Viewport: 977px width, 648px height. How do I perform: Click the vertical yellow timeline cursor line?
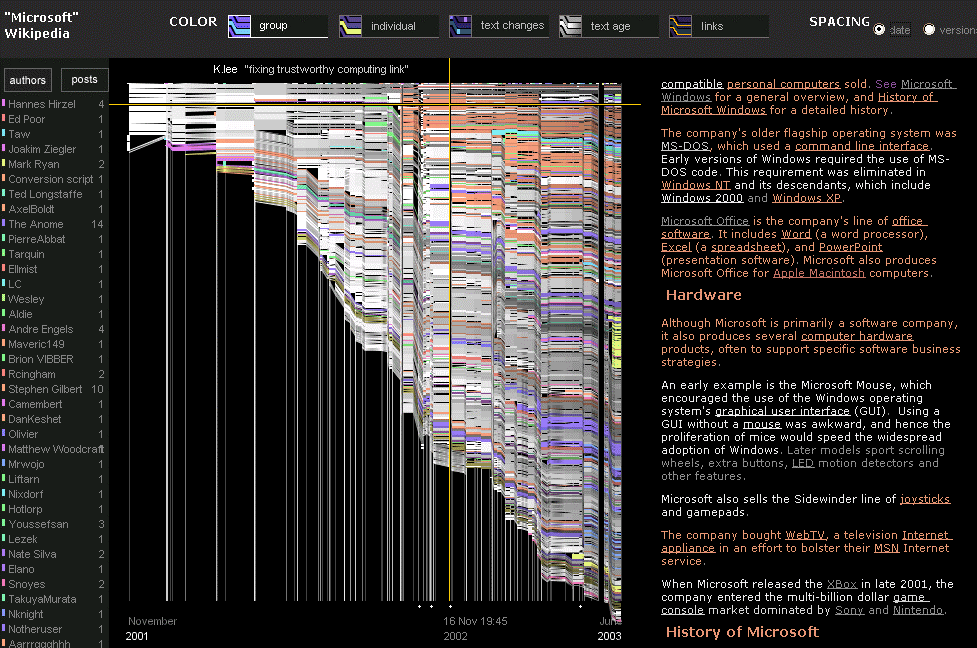pyautogui.click(x=449, y=330)
